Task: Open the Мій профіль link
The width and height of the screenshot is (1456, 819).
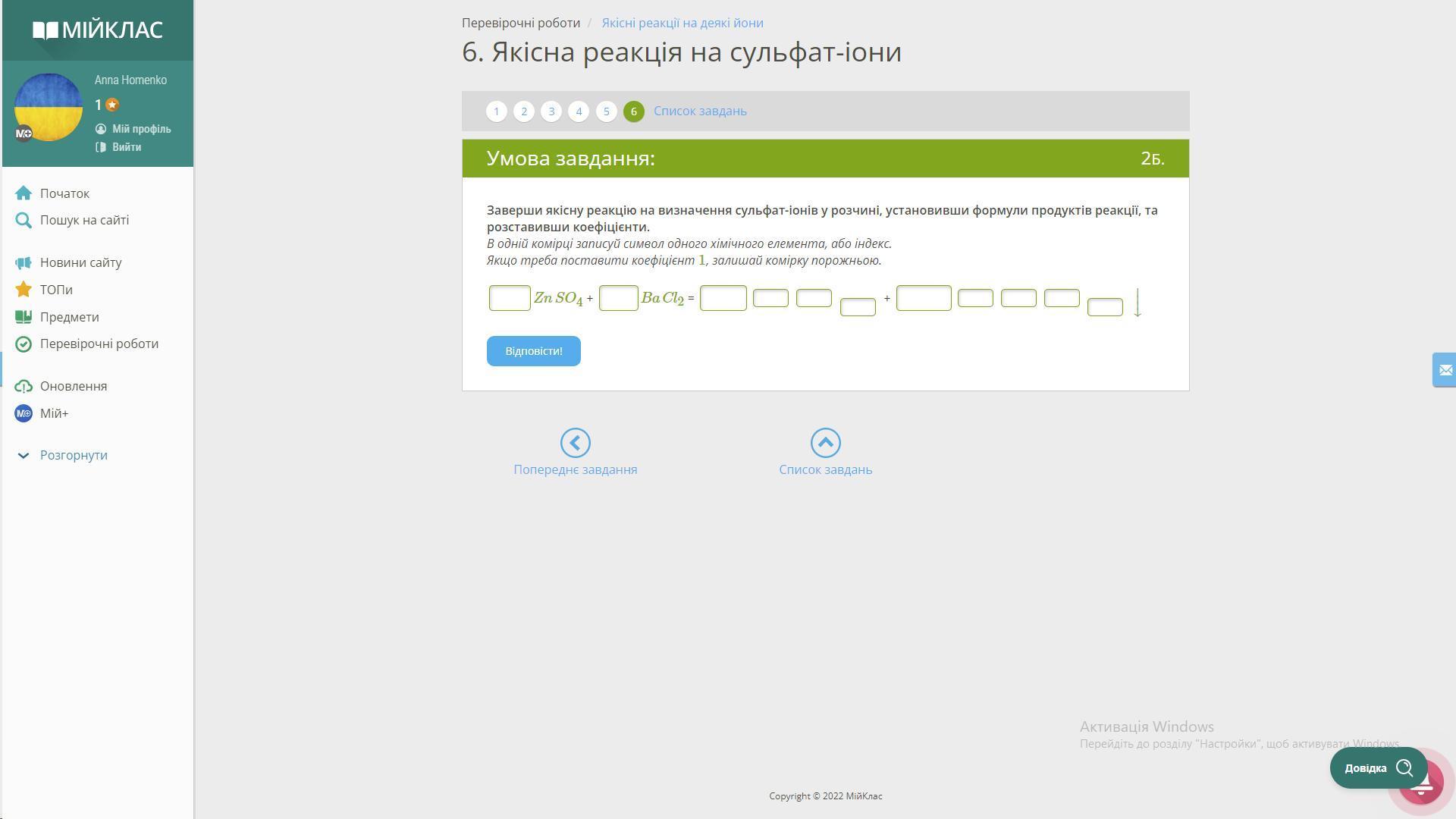Action: point(141,129)
